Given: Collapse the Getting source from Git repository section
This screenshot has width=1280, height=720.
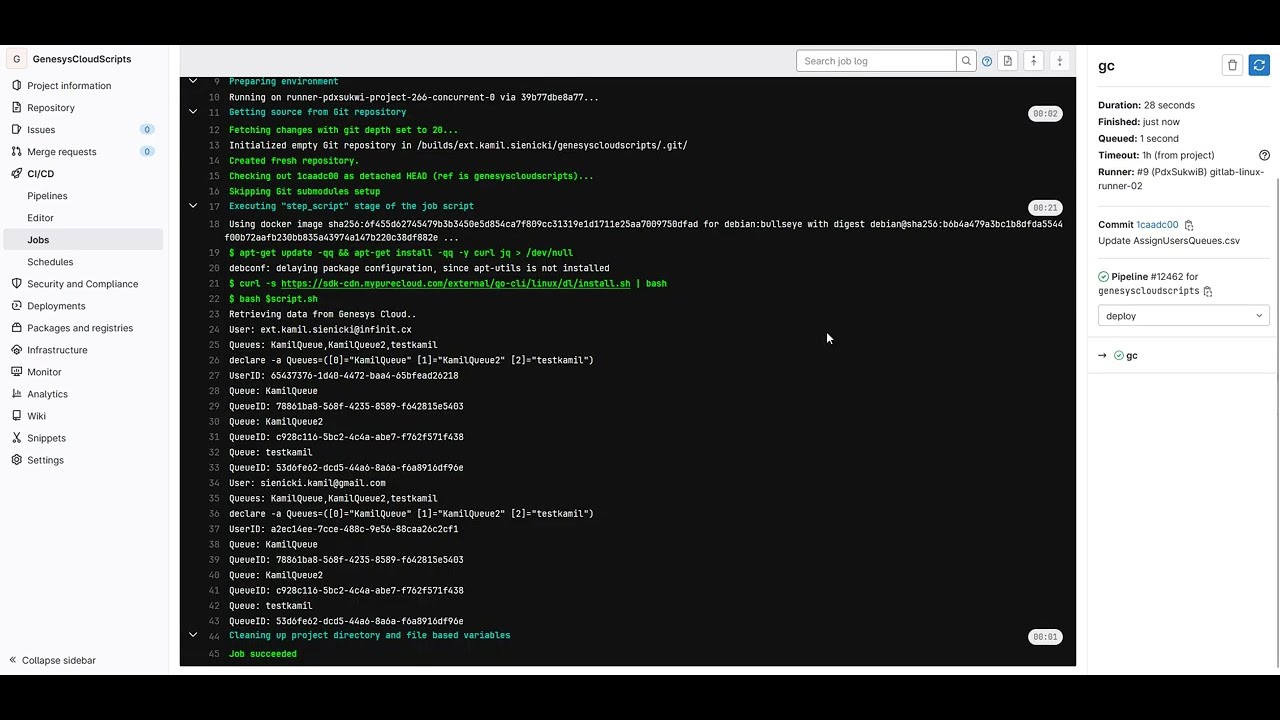Looking at the screenshot, I should [193, 112].
